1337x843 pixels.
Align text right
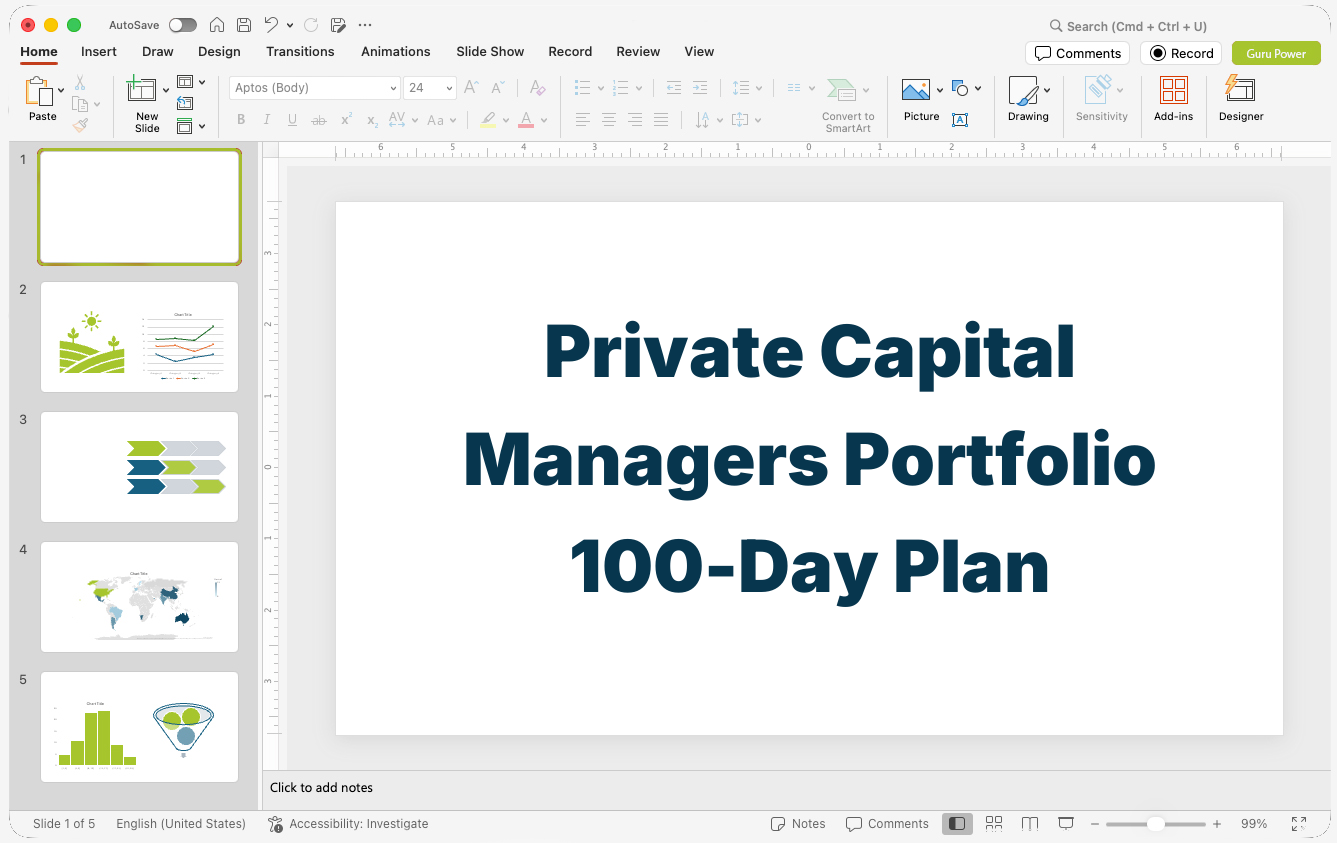[x=634, y=120]
